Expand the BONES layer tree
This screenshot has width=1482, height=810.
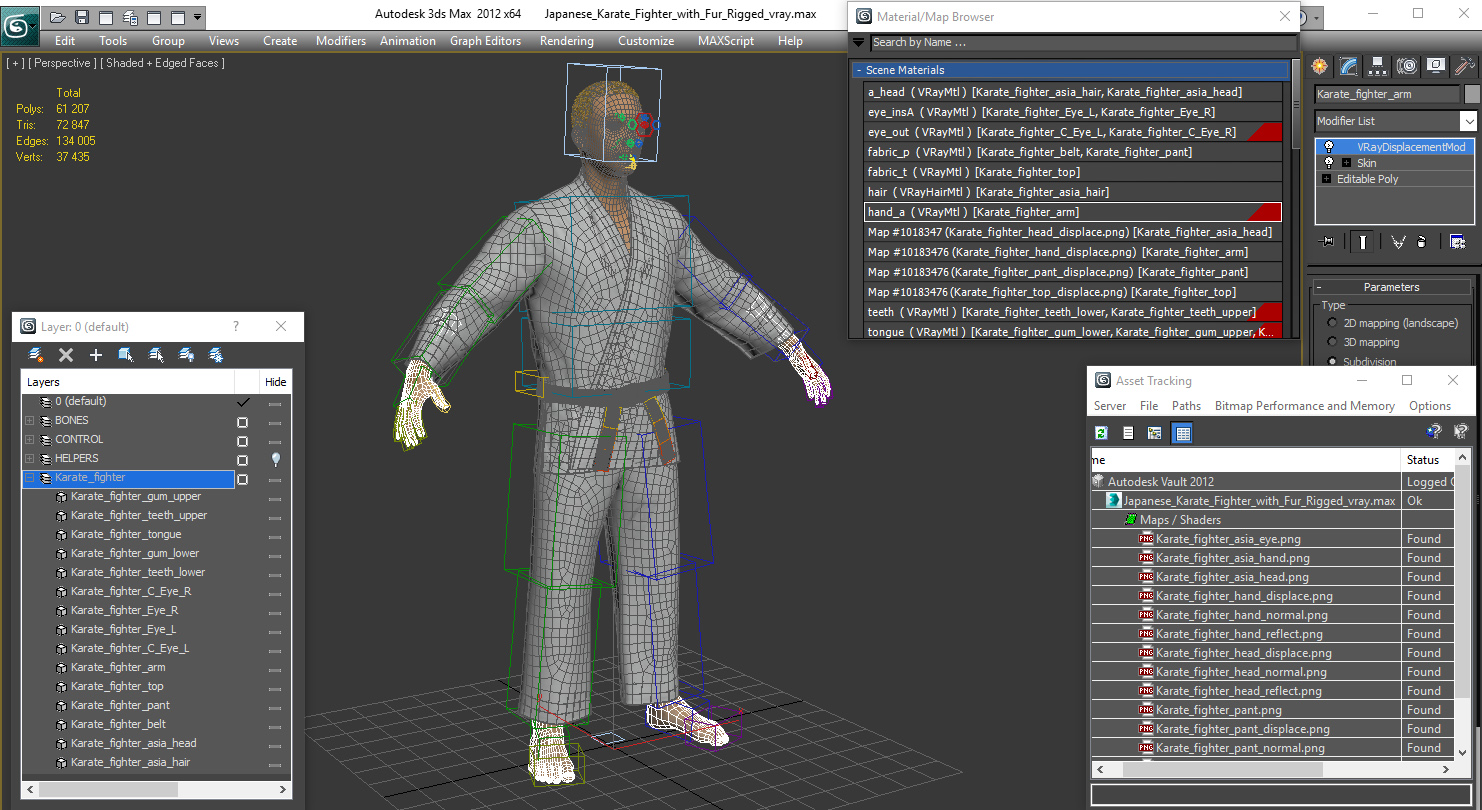point(30,421)
